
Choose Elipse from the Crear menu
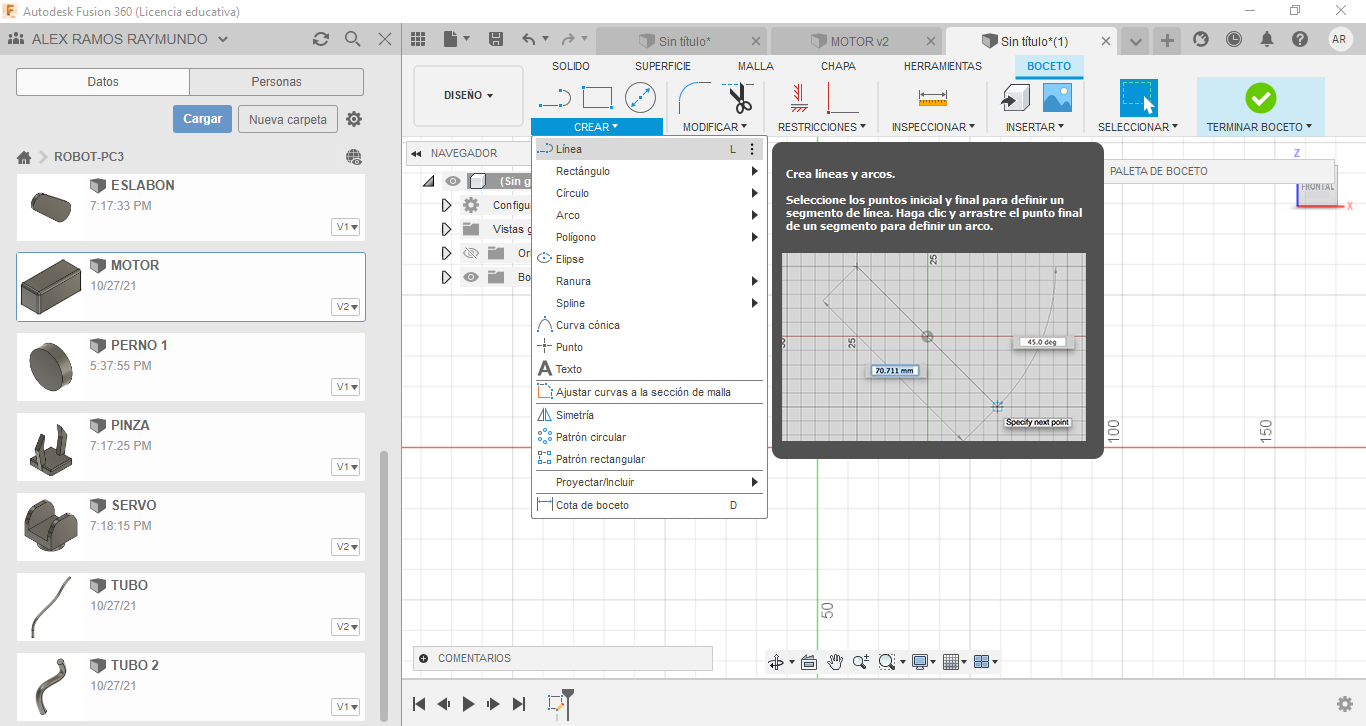(x=570, y=259)
